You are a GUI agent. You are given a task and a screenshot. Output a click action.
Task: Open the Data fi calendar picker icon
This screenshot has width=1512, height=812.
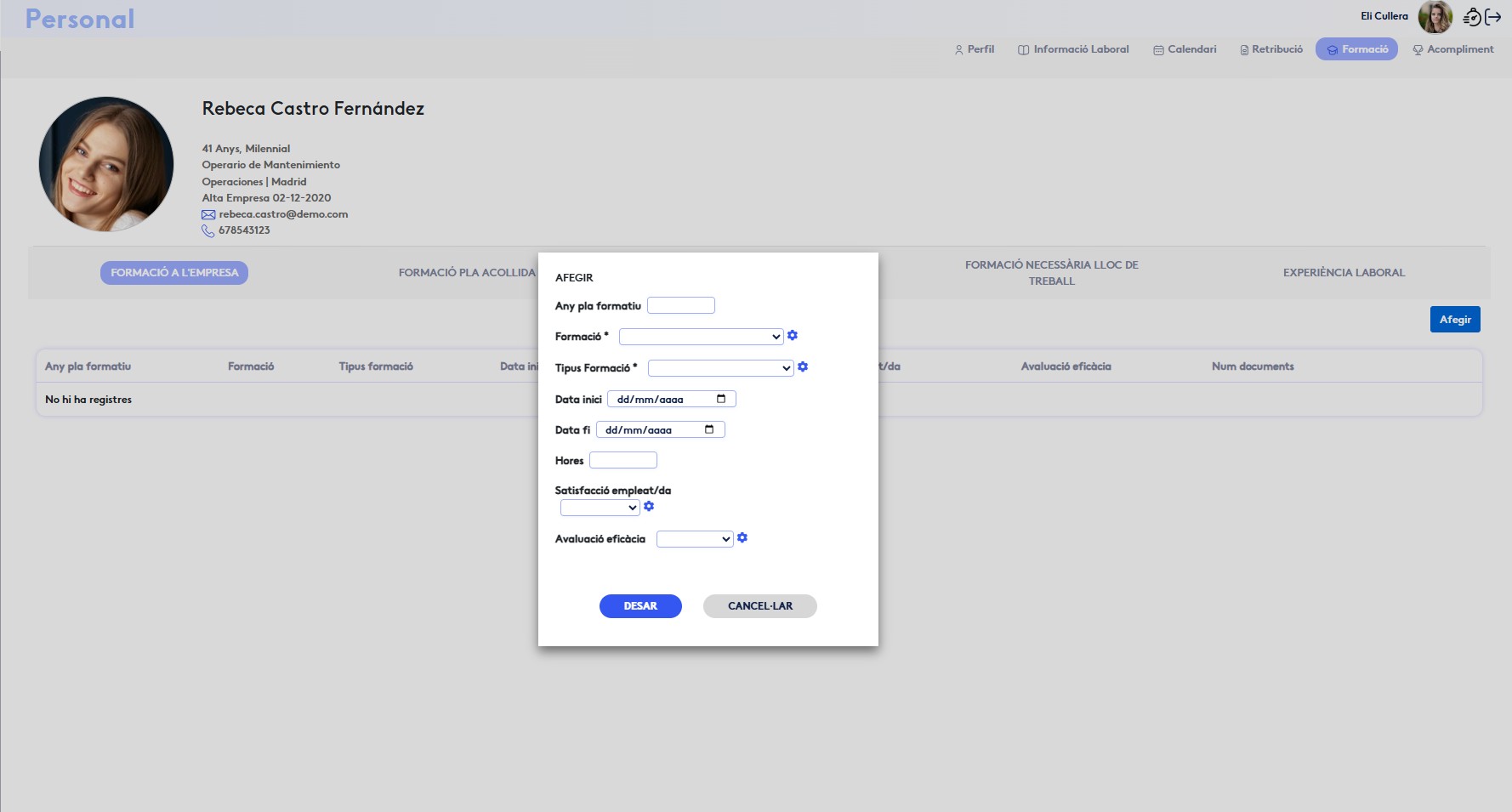[709, 429]
